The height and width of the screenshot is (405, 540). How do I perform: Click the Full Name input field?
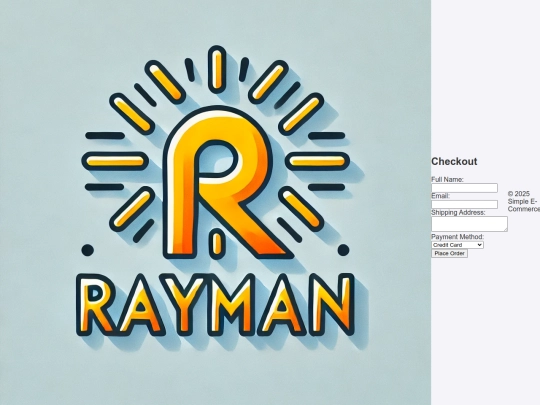point(464,188)
